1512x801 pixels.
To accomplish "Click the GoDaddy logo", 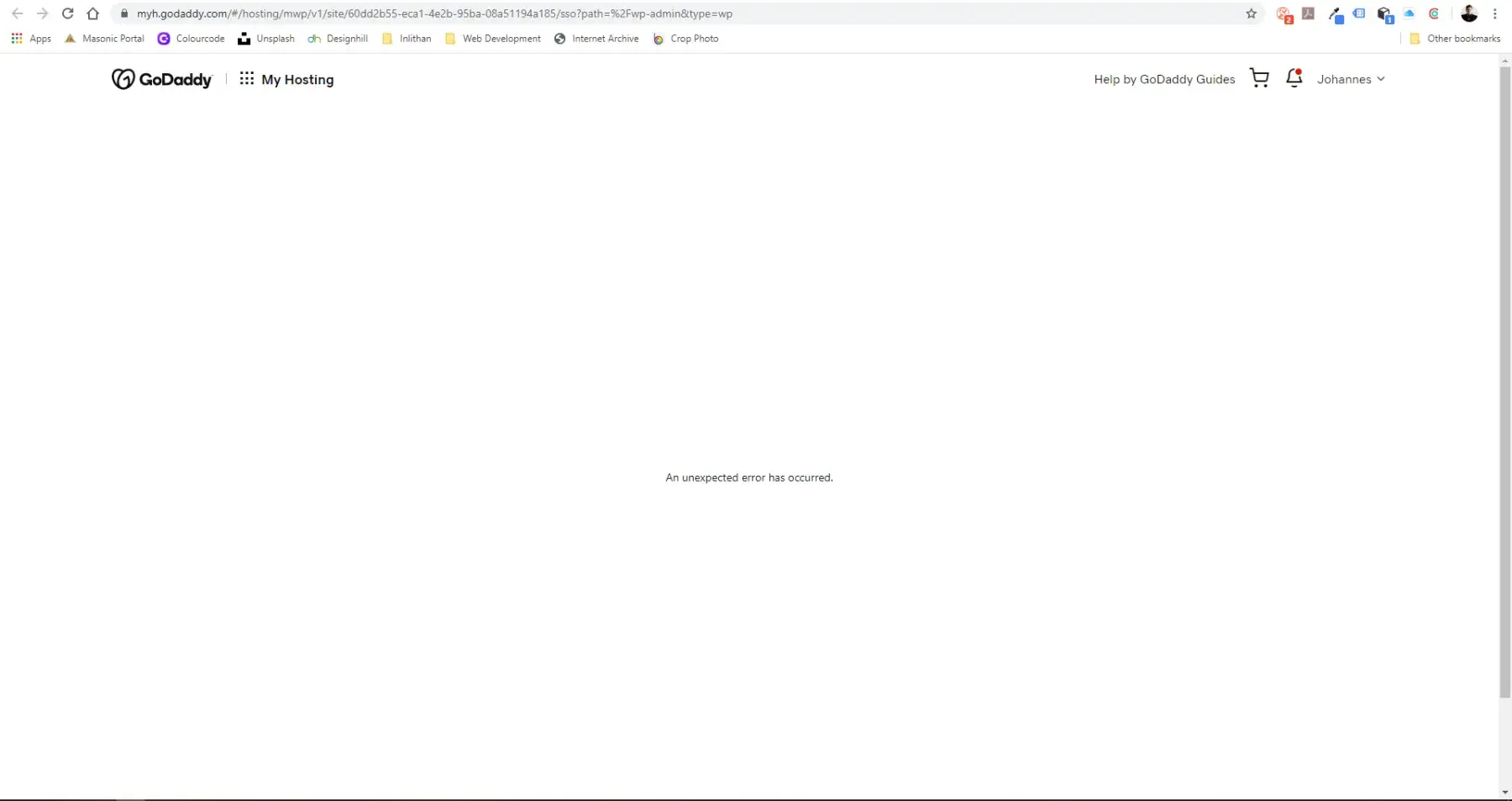I will tap(162, 79).
